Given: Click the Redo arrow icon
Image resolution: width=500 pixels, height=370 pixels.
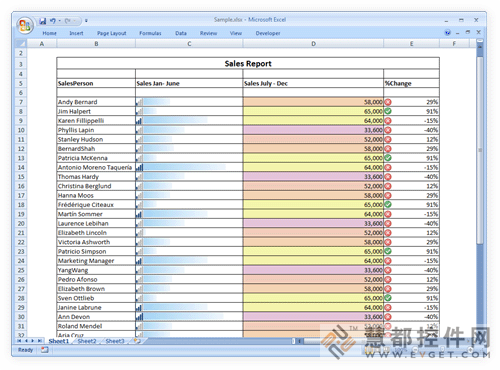Looking at the screenshot, I should 68,21.
